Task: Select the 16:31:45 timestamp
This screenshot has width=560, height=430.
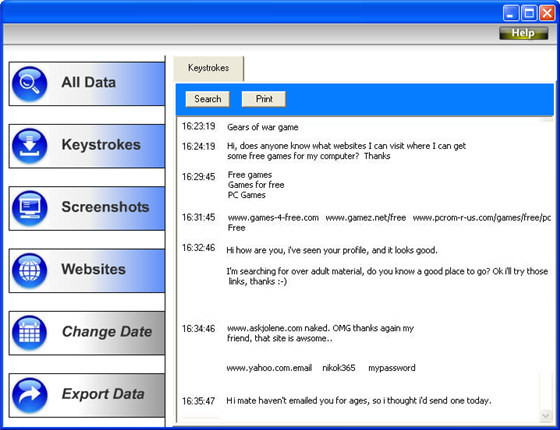Action: coord(199,217)
